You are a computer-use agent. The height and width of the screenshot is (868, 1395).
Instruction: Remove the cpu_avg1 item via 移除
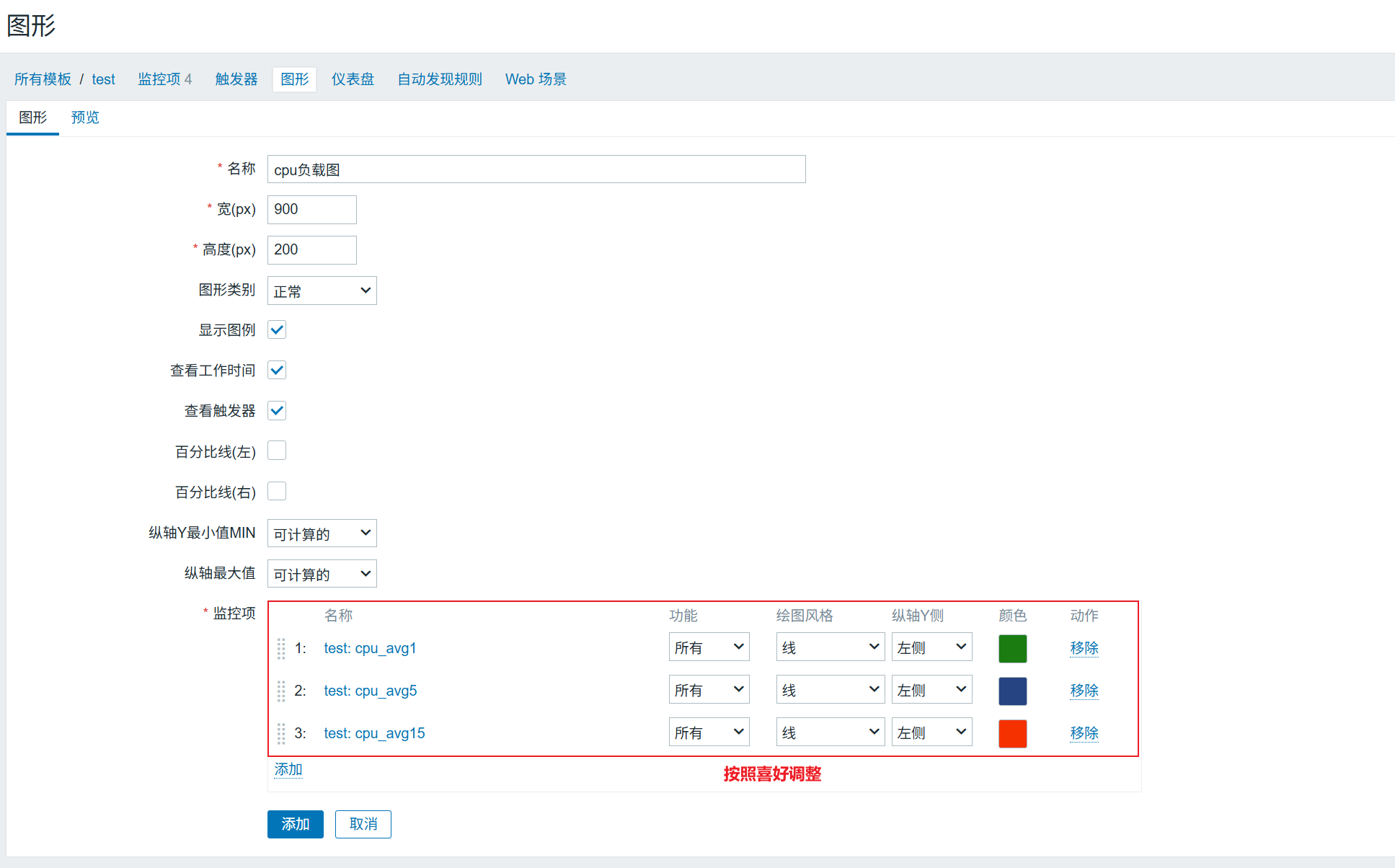tap(1084, 648)
